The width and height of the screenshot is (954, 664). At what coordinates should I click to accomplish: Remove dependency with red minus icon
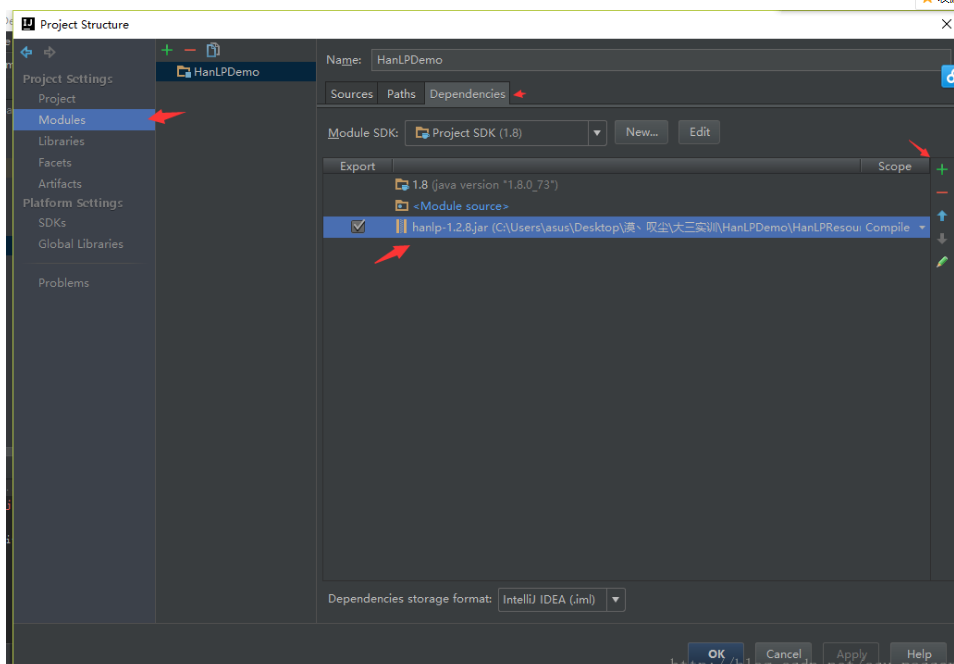click(942, 193)
